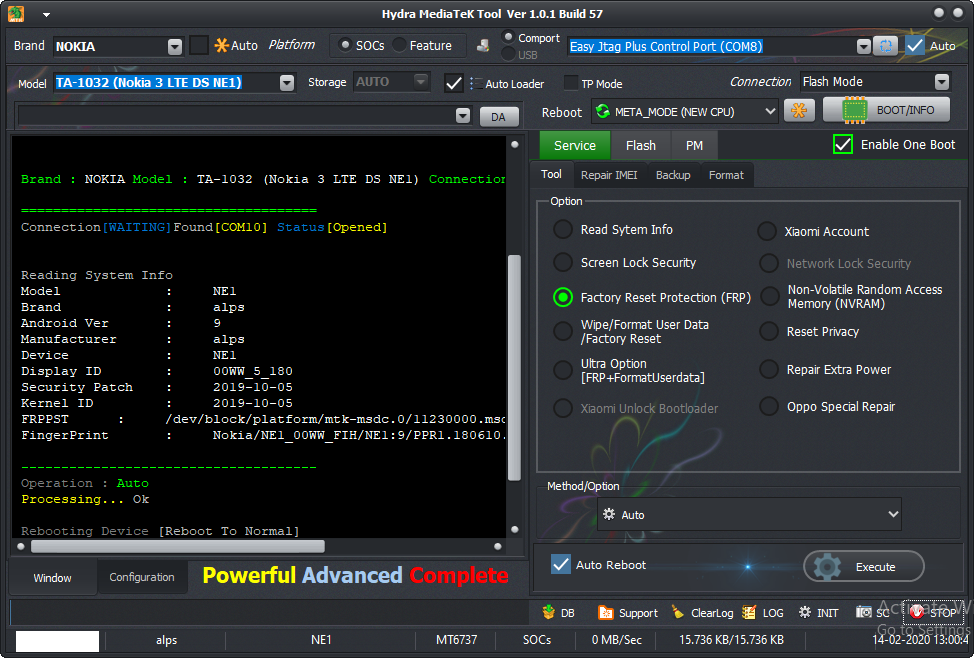Open the Model TA-1032 dropdown

286,83
